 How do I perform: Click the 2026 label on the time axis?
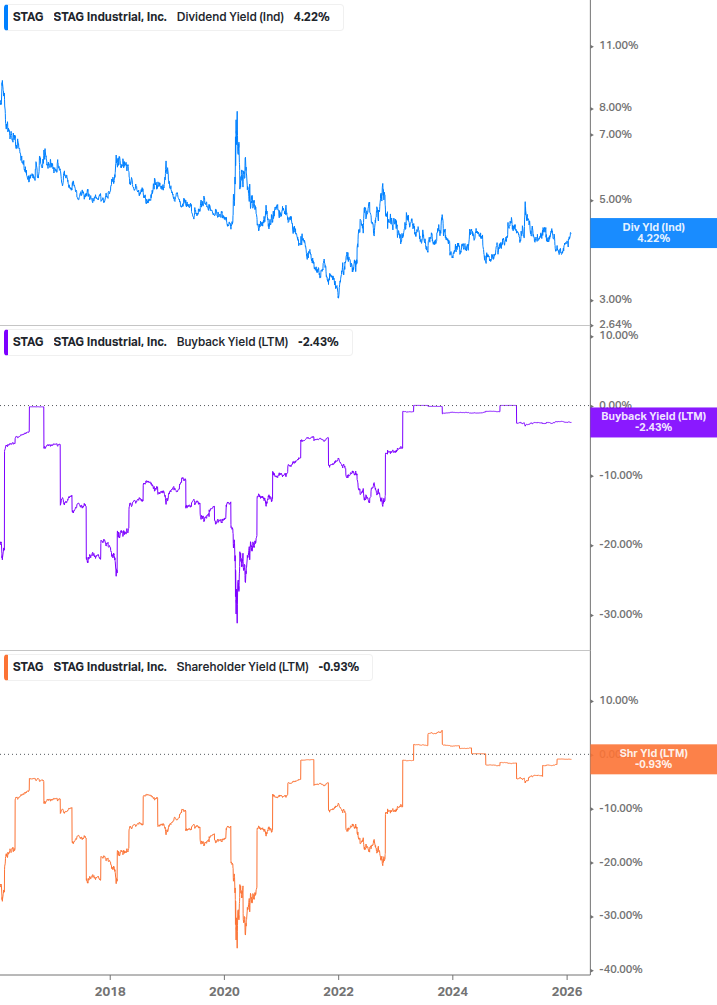coord(567,992)
